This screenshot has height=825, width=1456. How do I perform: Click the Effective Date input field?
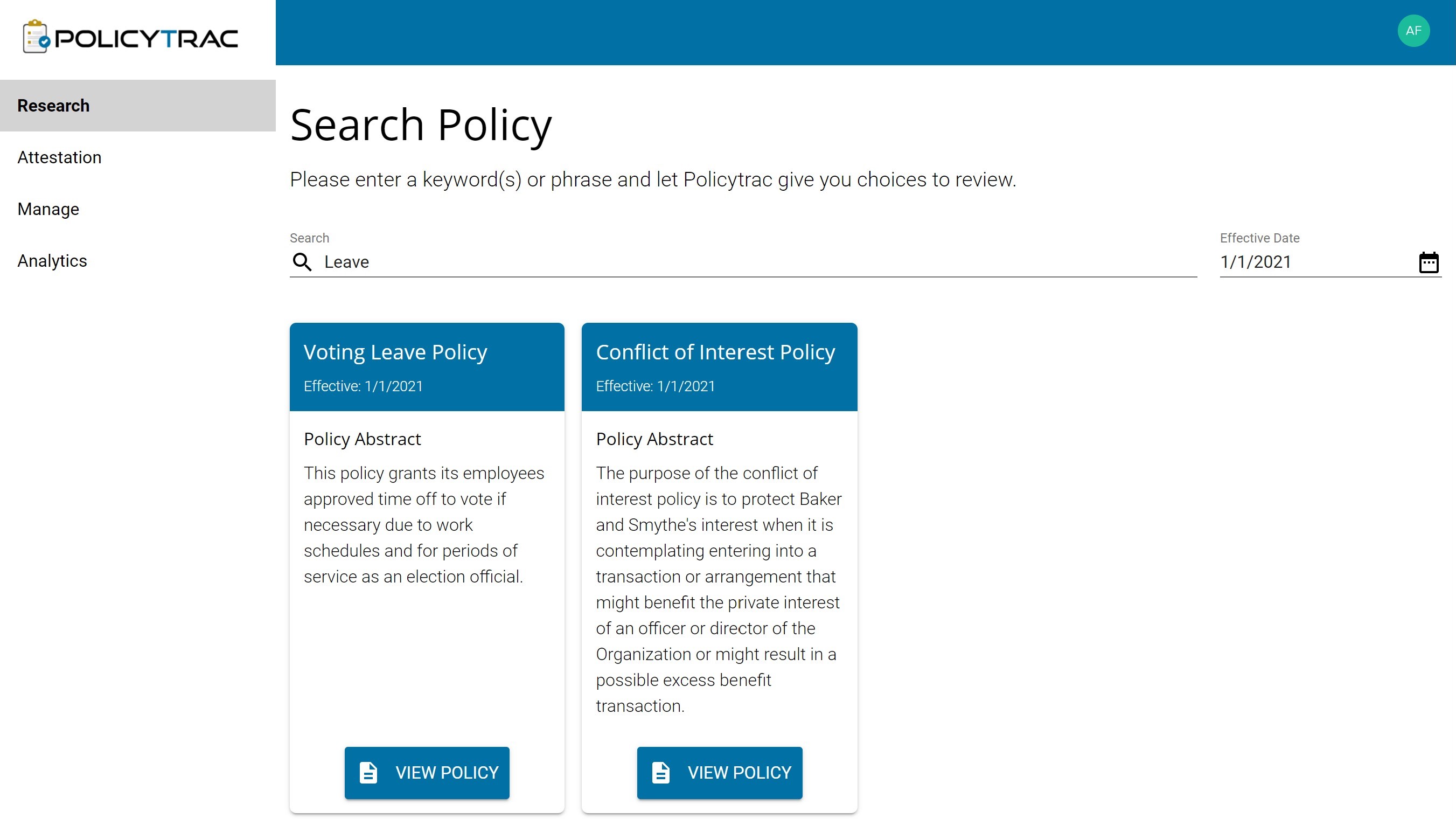click(1314, 261)
